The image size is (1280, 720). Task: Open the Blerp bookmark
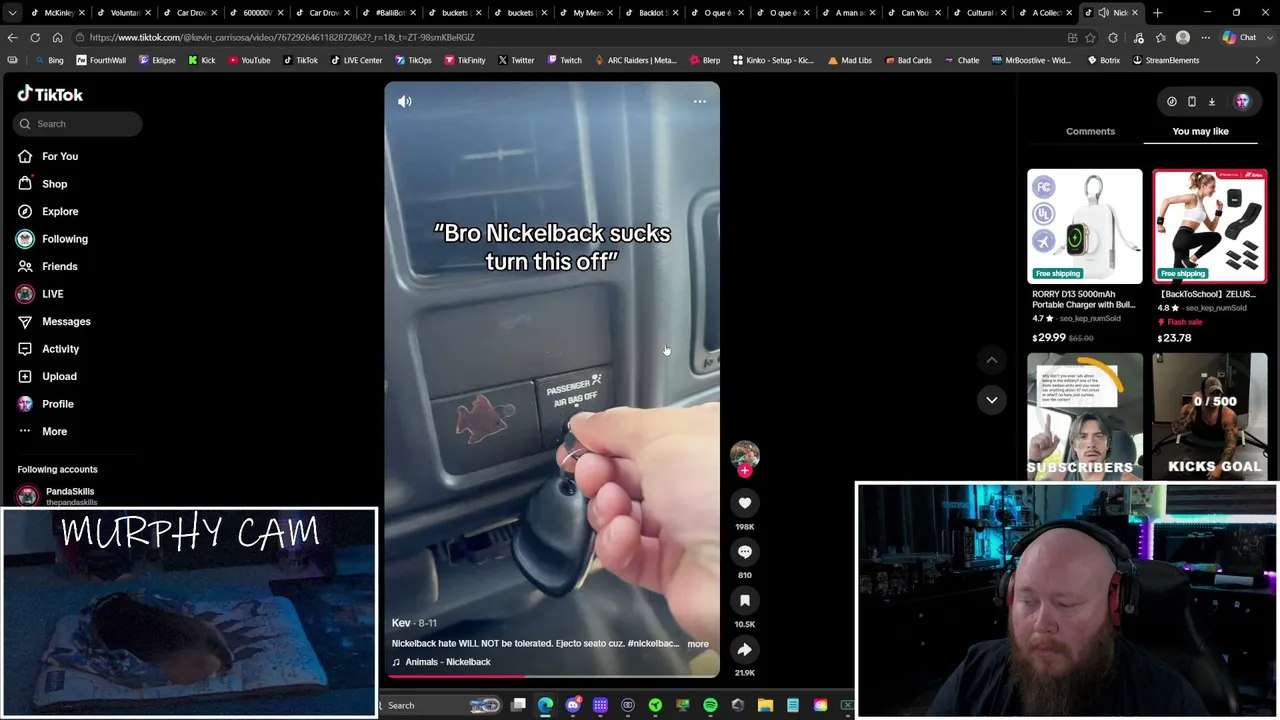click(704, 60)
